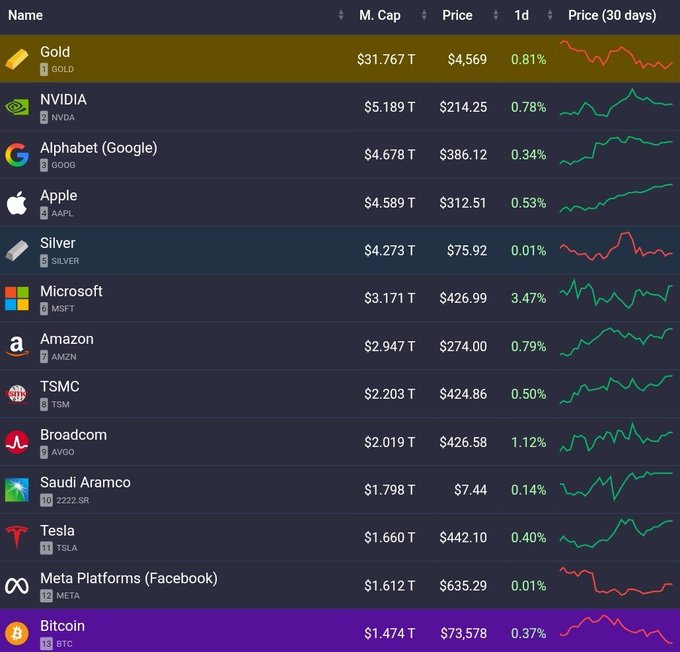The height and width of the screenshot is (652, 680).
Task: Open the Silver asset link
Action: click(58, 243)
